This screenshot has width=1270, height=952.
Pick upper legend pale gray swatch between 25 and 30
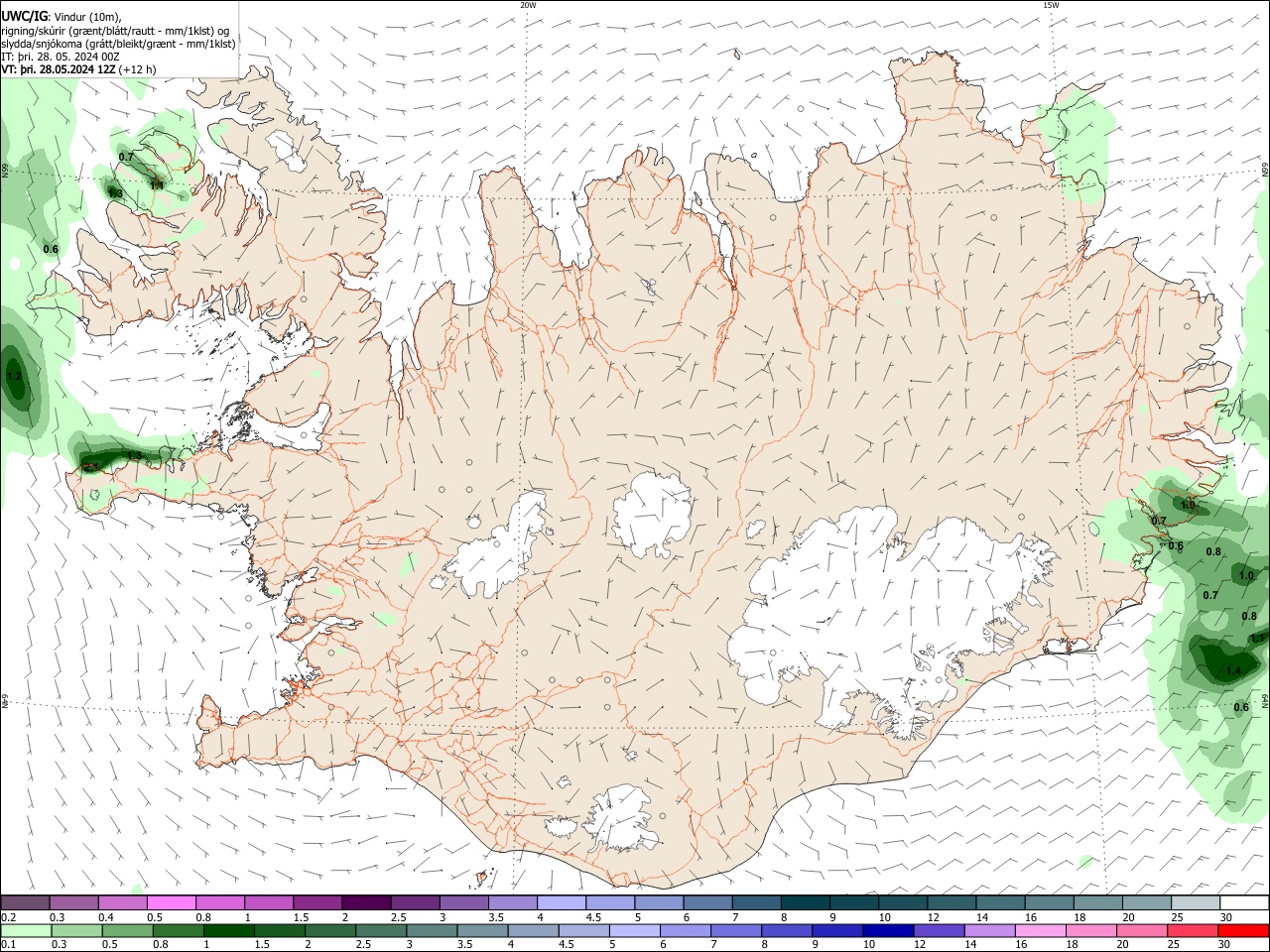tap(1197, 903)
